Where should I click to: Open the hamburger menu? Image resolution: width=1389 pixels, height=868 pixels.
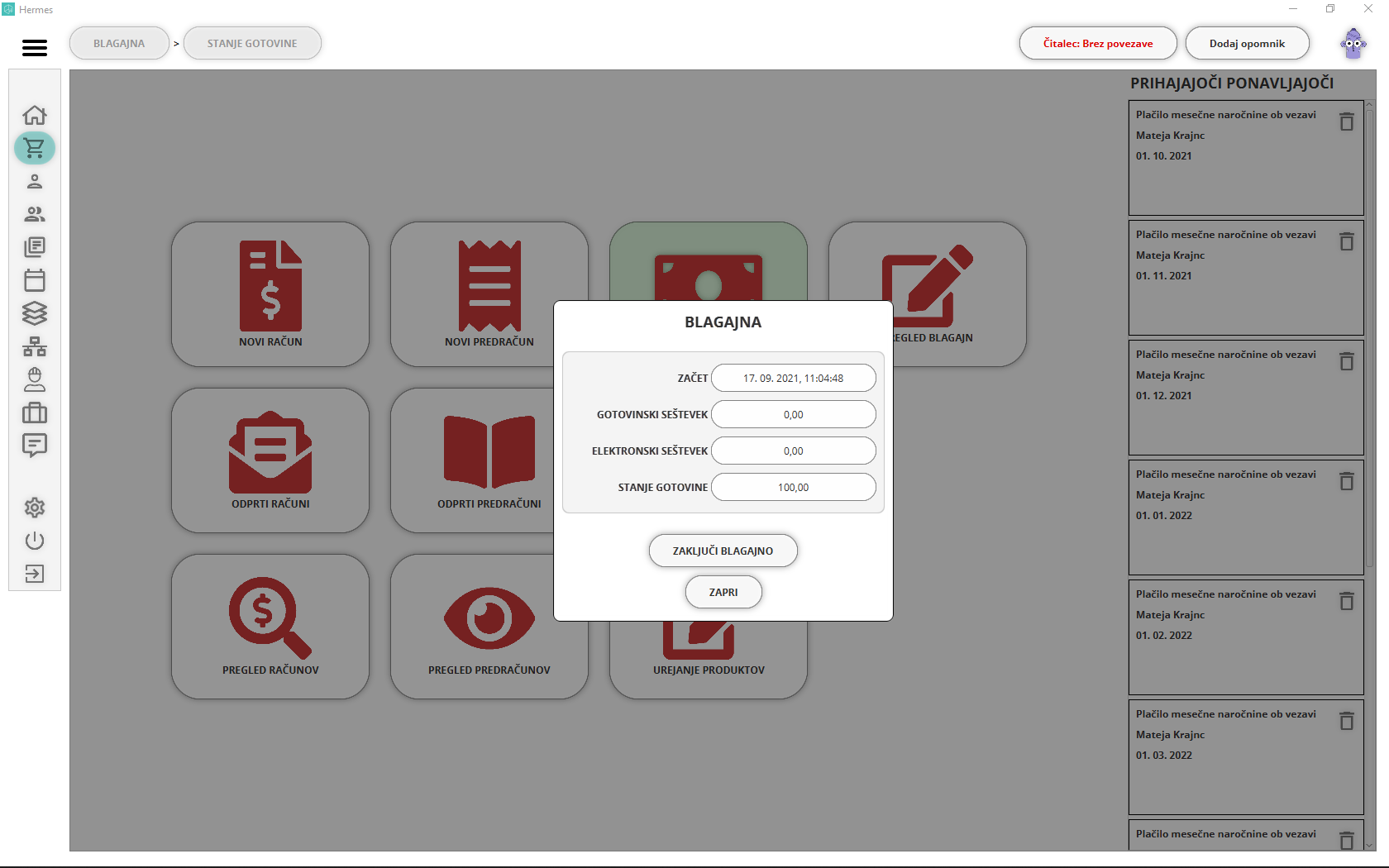(35, 48)
